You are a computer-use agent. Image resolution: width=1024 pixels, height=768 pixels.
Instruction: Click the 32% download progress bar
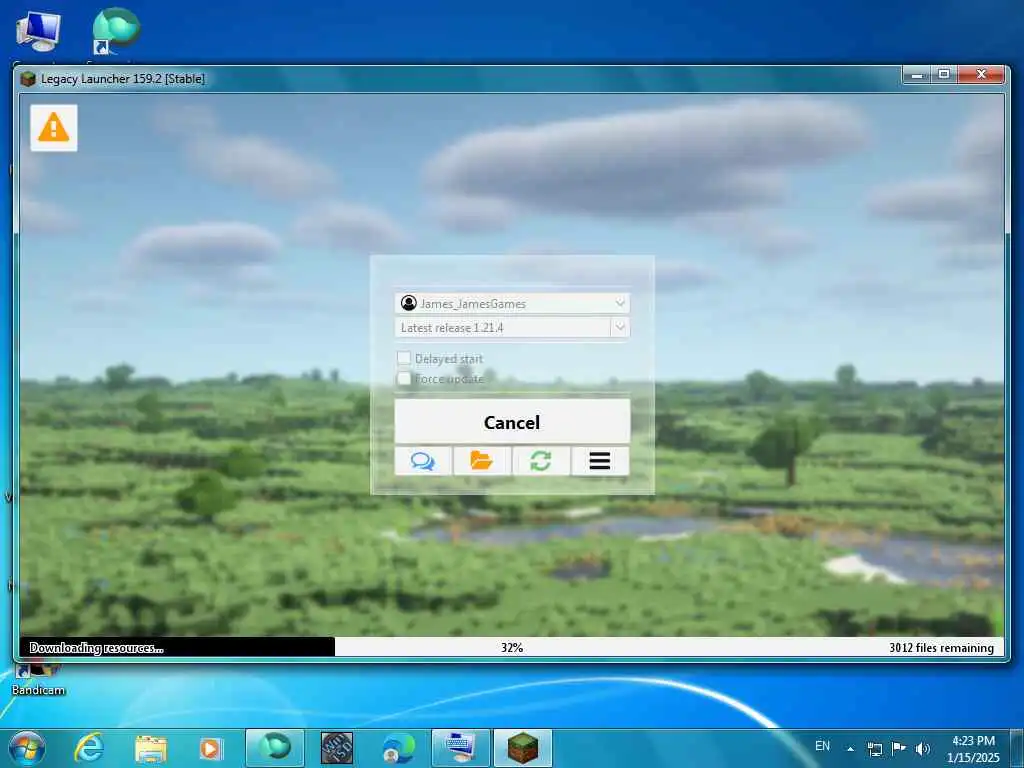point(512,647)
